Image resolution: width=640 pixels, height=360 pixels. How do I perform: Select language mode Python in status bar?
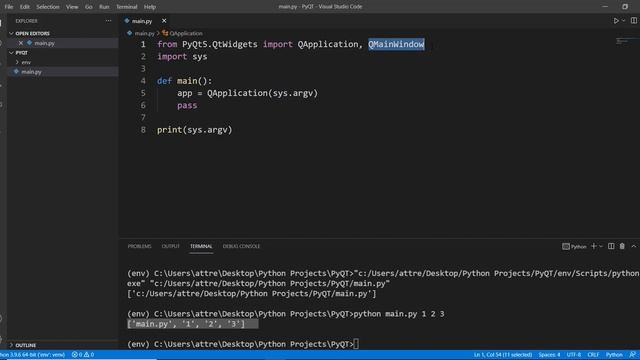[x=614, y=355]
